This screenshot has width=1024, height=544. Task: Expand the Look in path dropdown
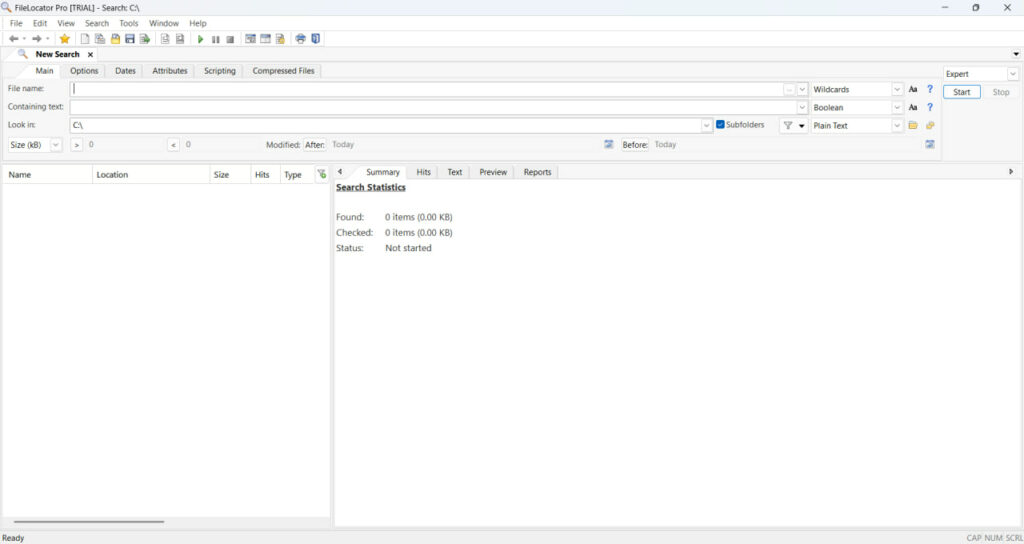pyautogui.click(x=707, y=125)
